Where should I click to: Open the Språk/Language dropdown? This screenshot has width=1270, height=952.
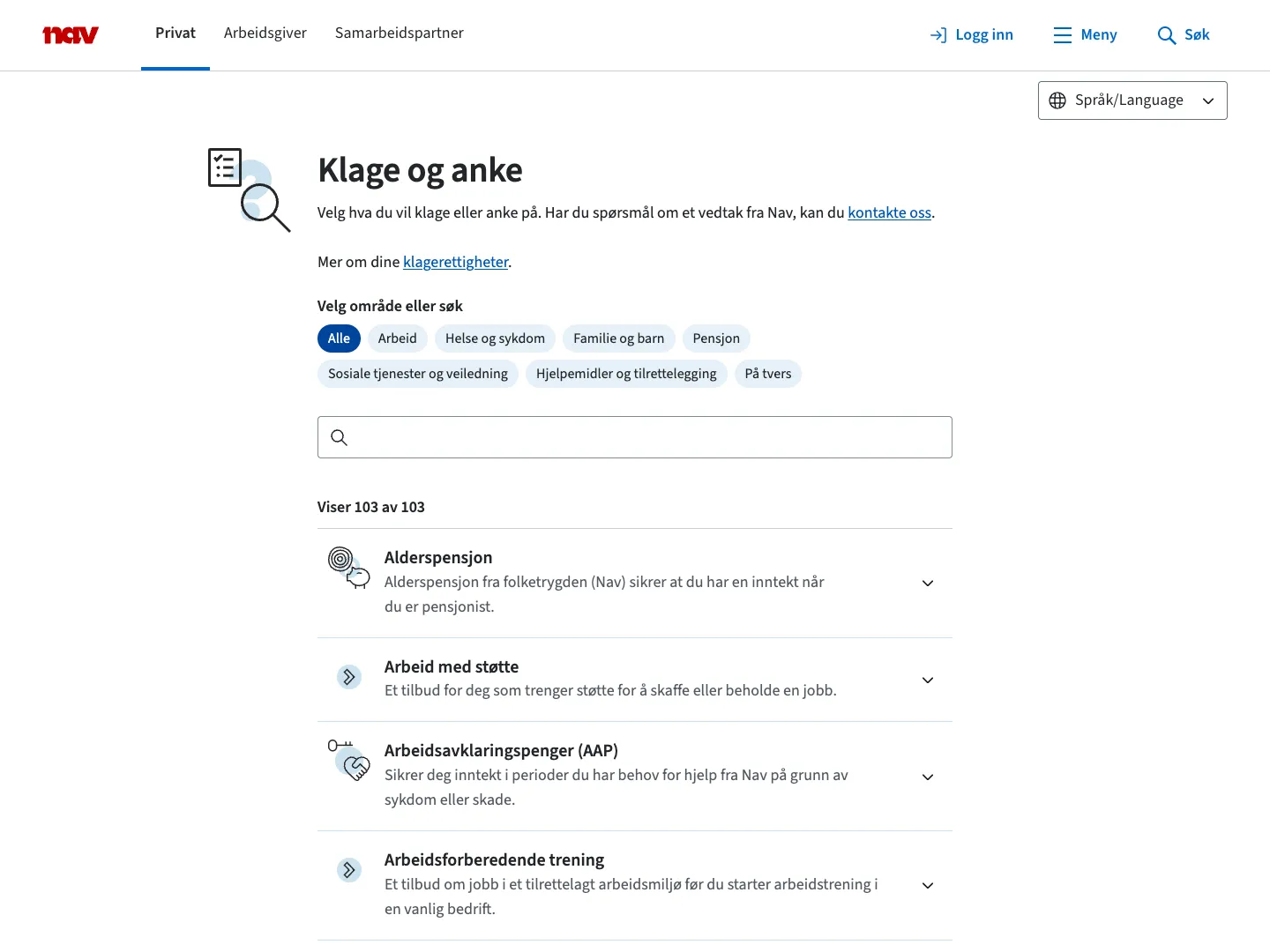pyautogui.click(x=1132, y=100)
